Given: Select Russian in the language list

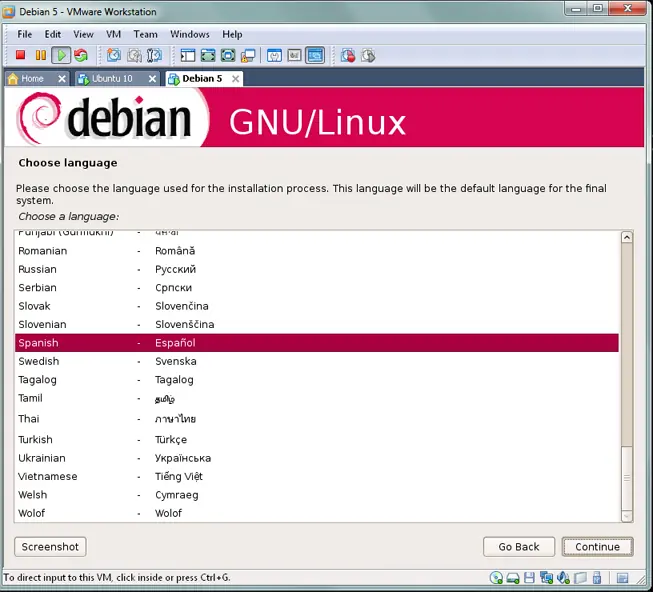Looking at the screenshot, I should (317, 269).
